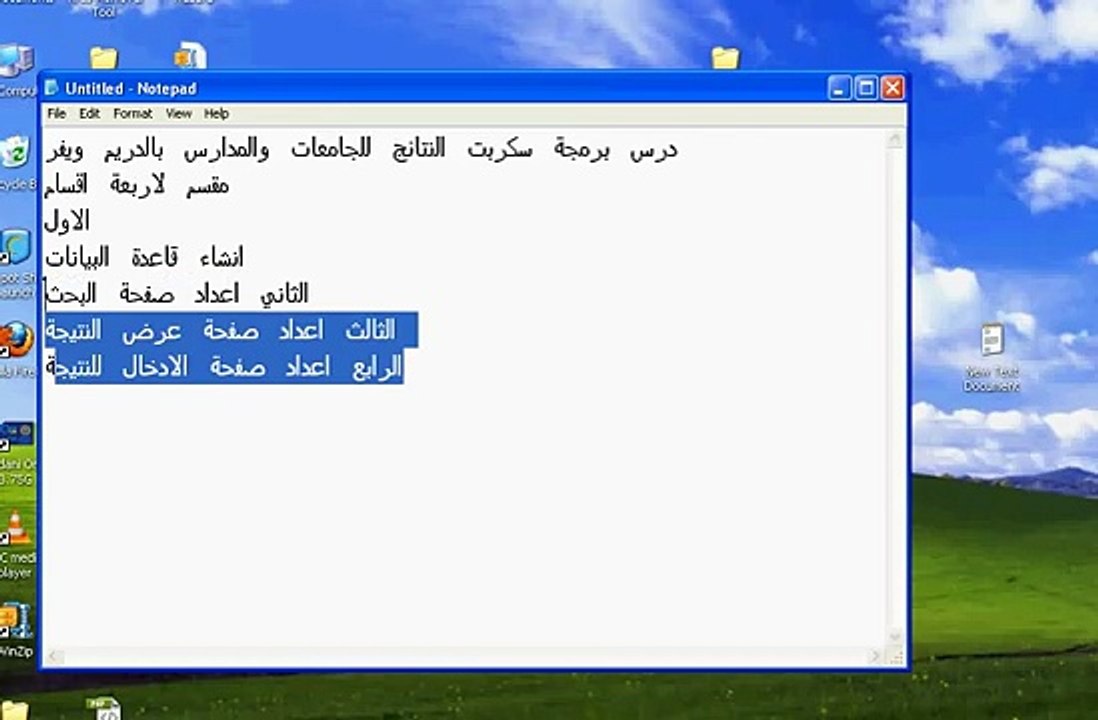Click the highlighted word الادخال

point(155,367)
